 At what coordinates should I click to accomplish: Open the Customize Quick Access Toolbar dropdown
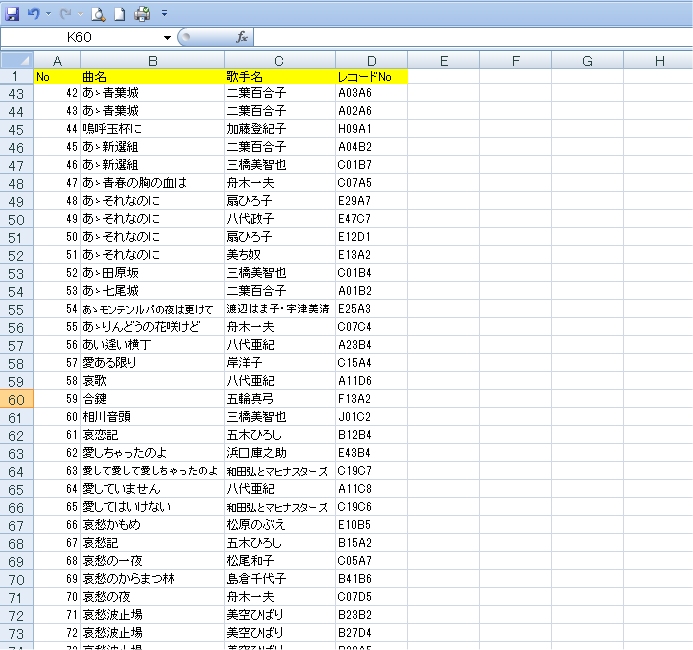(x=164, y=14)
